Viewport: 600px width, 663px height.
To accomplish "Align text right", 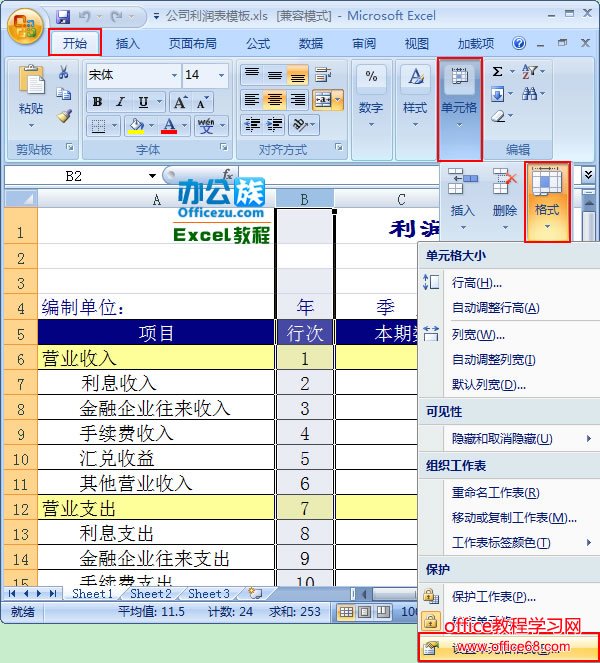I will tap(298, 100).
